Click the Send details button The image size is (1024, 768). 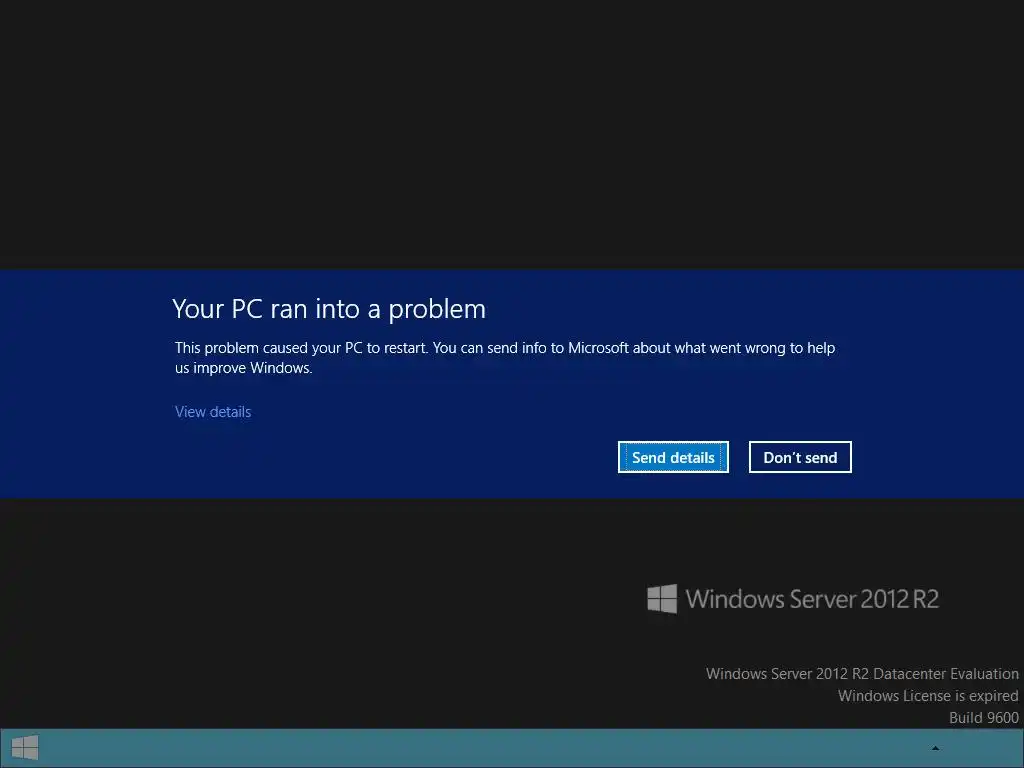[673, 457]
